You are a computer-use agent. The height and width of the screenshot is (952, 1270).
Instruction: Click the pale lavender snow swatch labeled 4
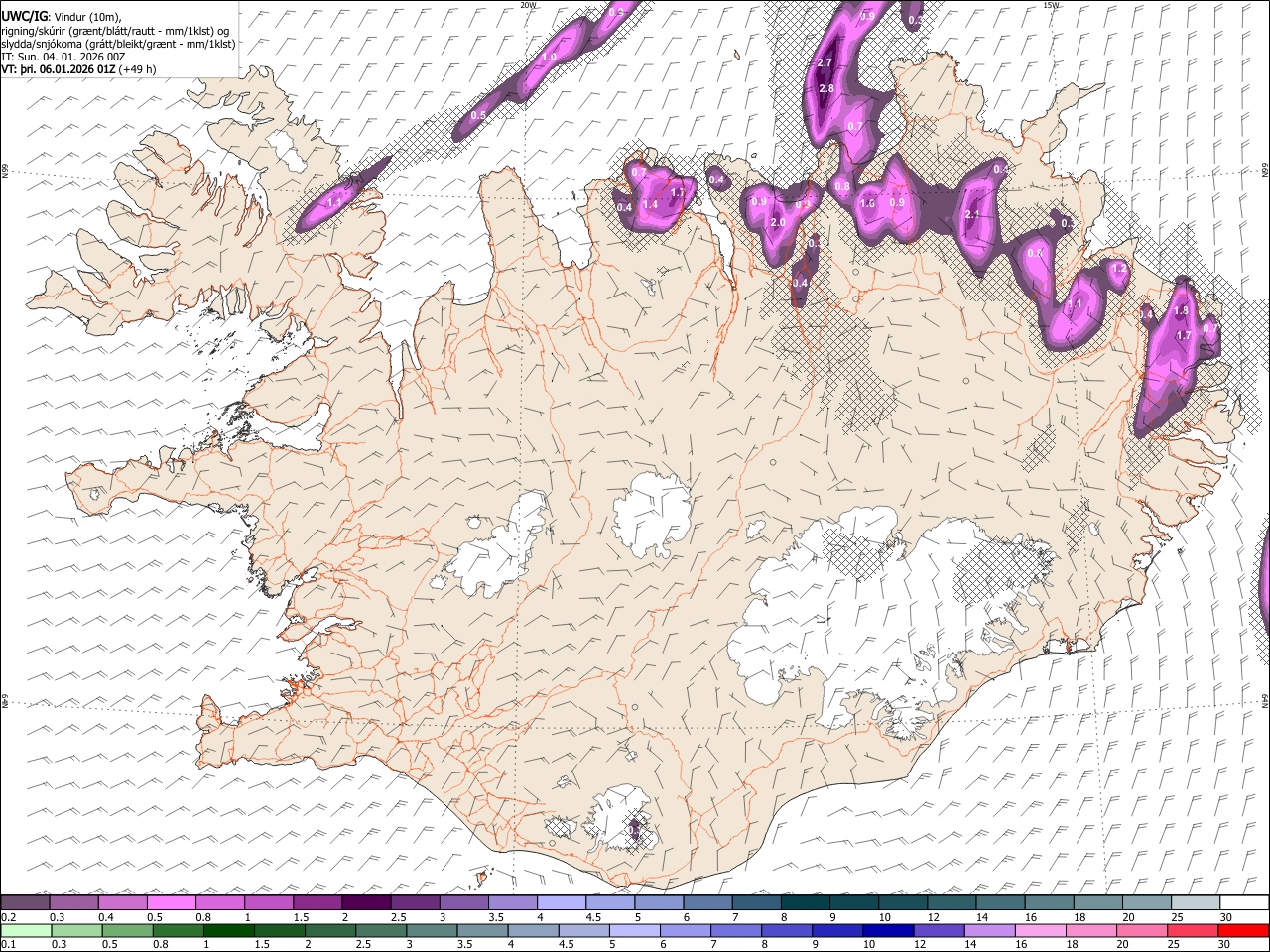click(561, 902)
